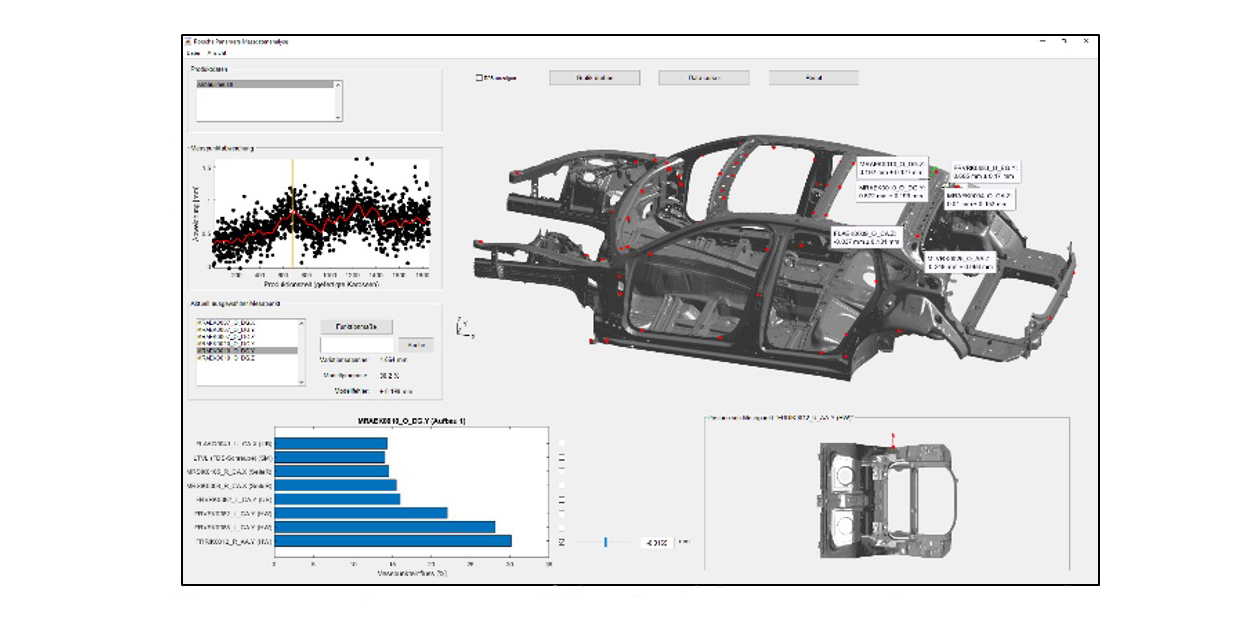Click the Funktionsmaße button
This screenshot has height=630, width=1250.
(357, 326)
